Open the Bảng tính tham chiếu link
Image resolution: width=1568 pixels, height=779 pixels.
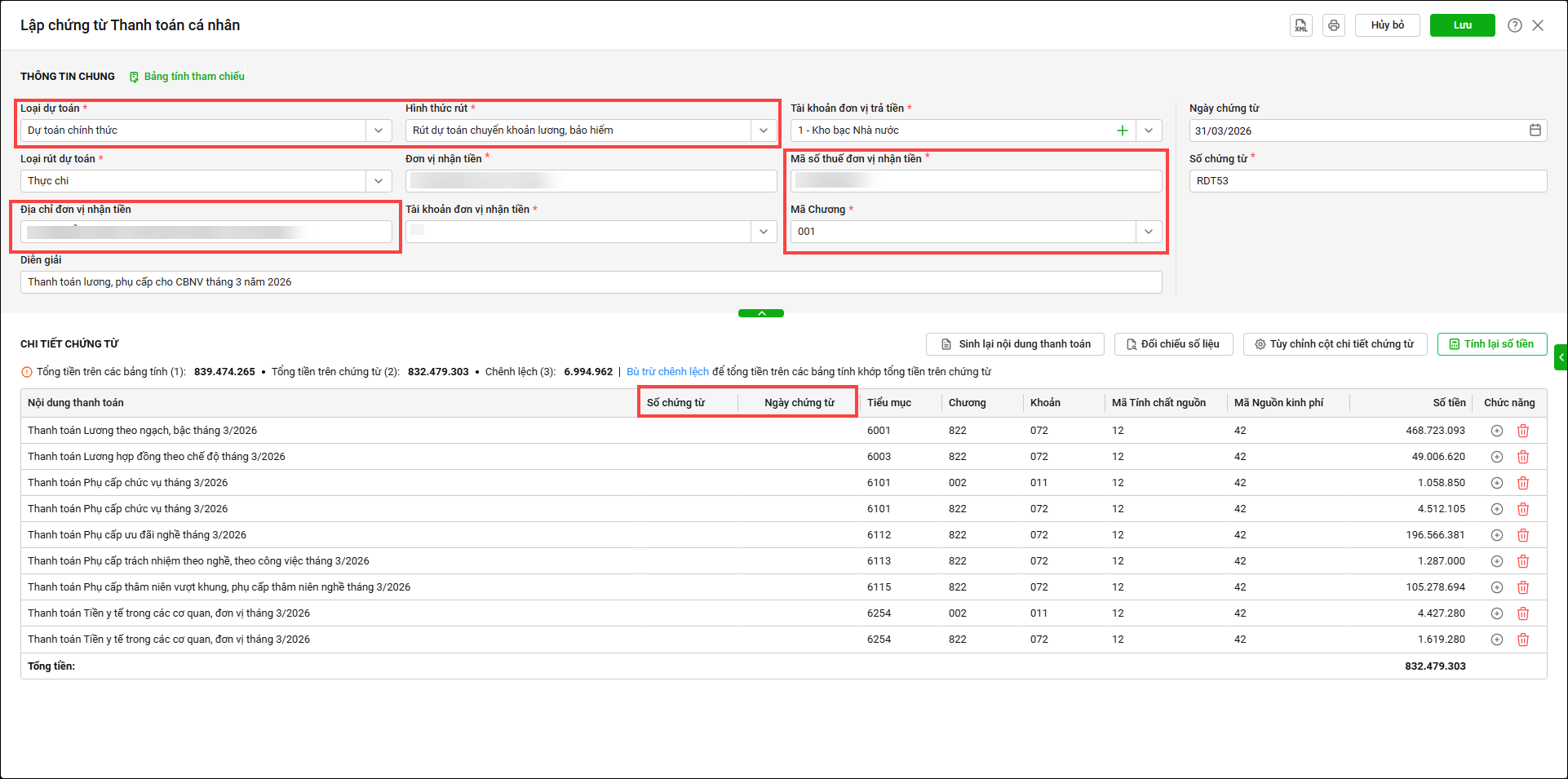point(193,77)
